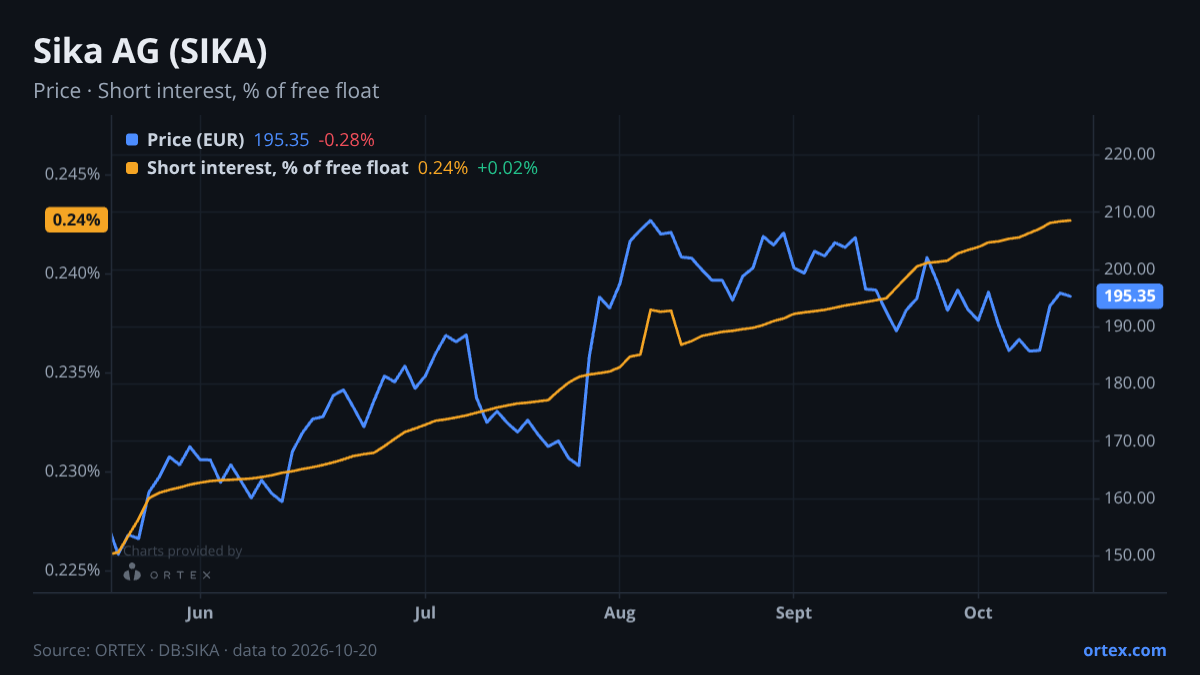
Task: Click the 0.235% left axis label
Action: coord(72,372)
